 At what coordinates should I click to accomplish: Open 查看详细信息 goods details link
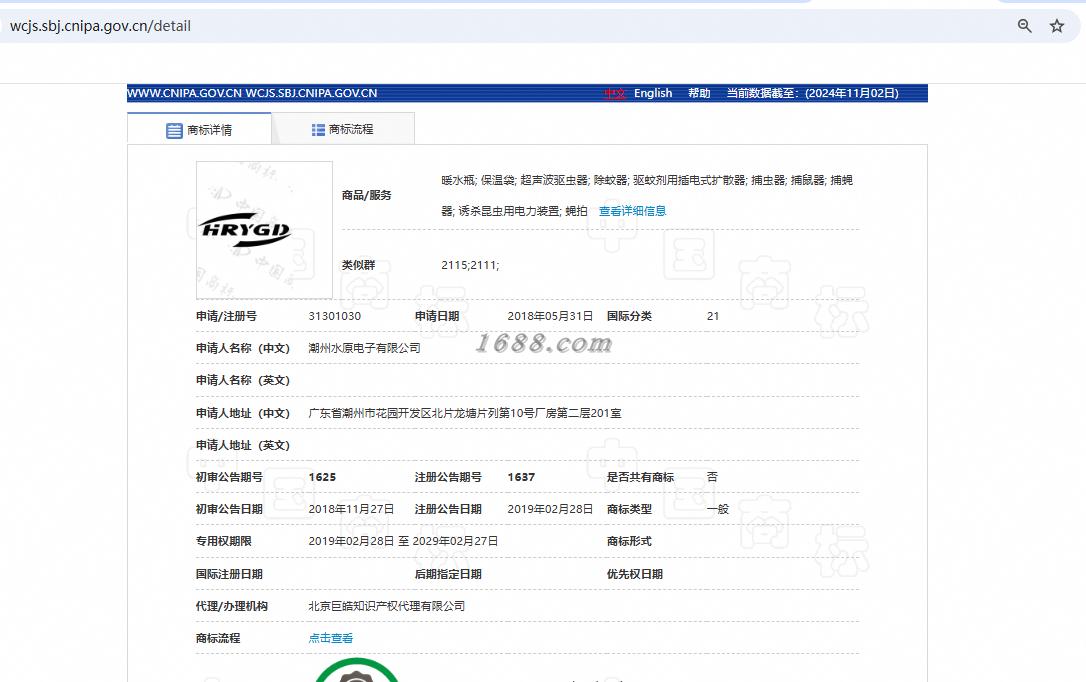click(632, 211)
